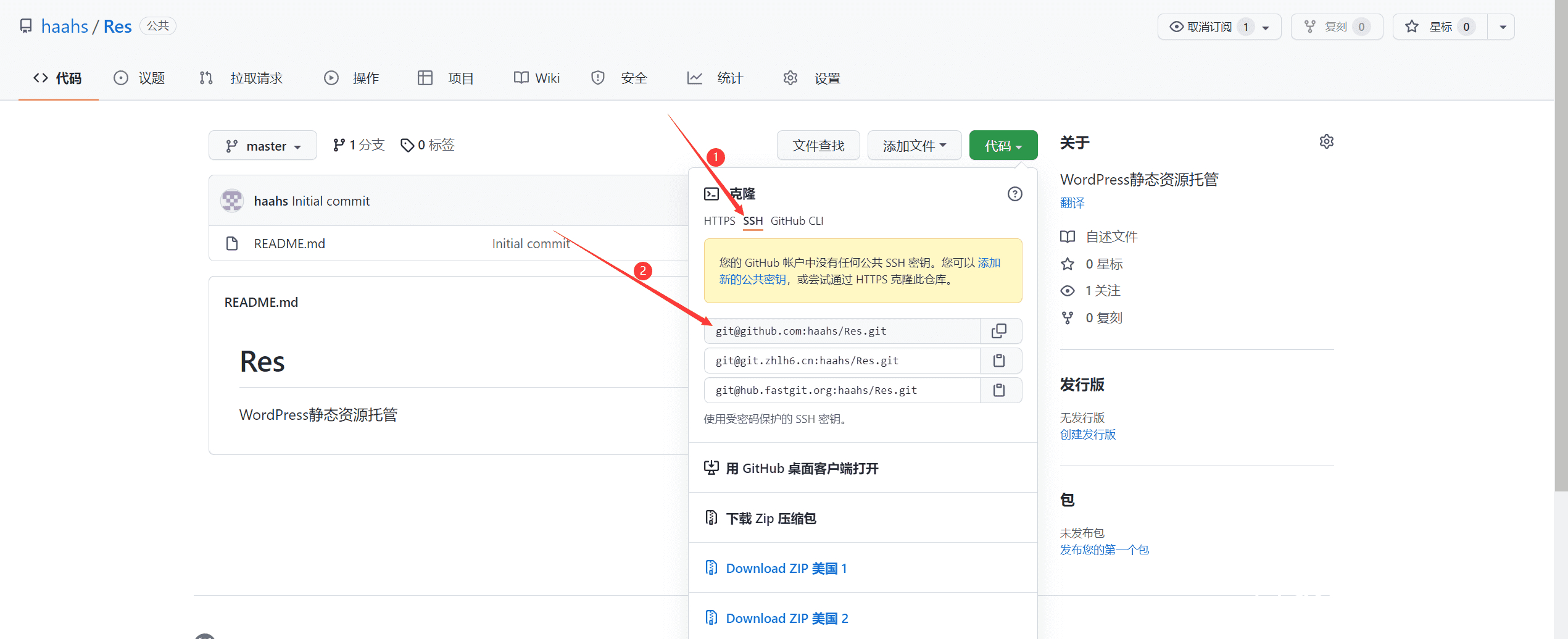Open the master branch dropdown
Image resolution: width=1568 pixels, height=639 pixels.
tap(263, 146)
